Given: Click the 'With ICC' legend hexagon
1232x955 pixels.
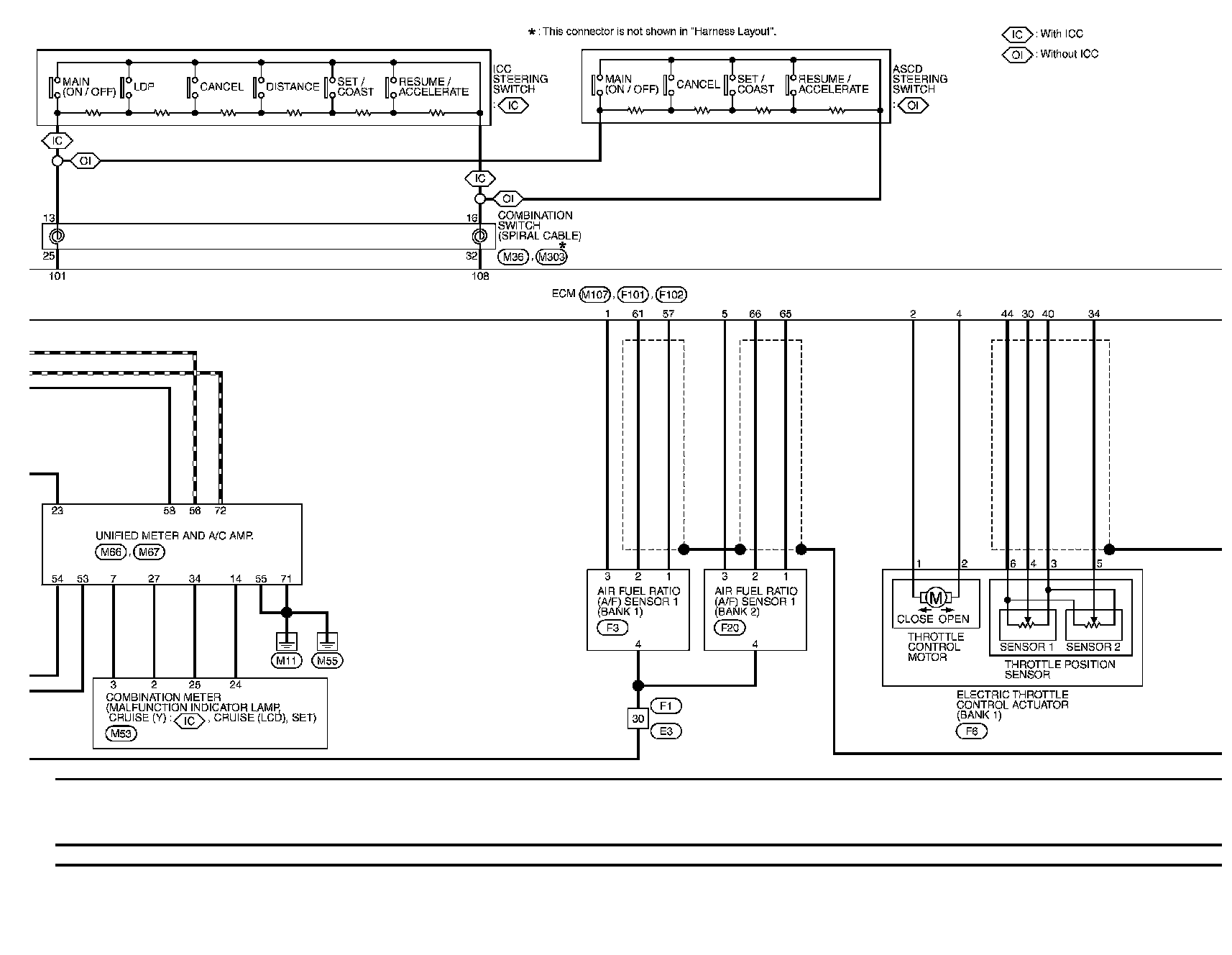Looking at the screenshot, I should click(1017, 34).
